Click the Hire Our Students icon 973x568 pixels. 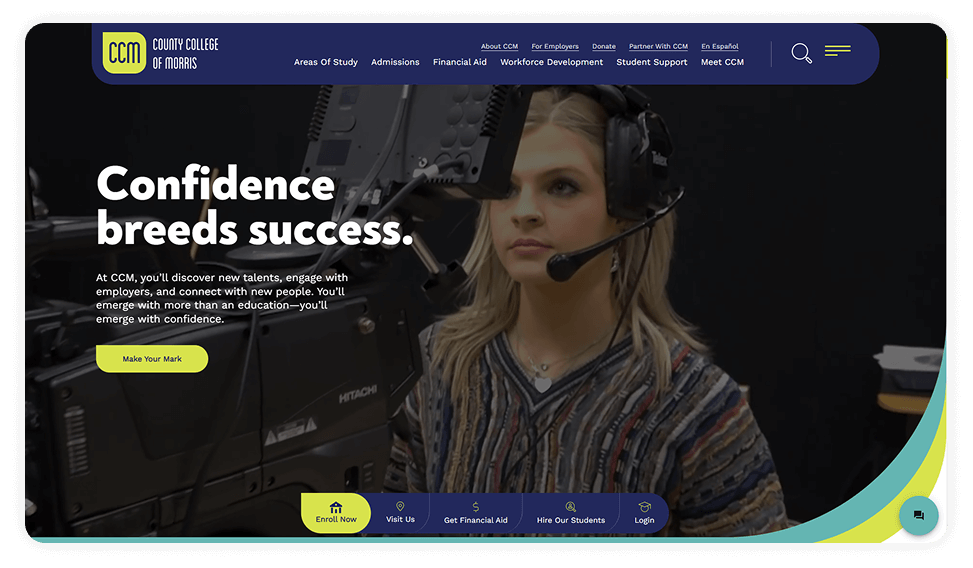coord(571,507)
